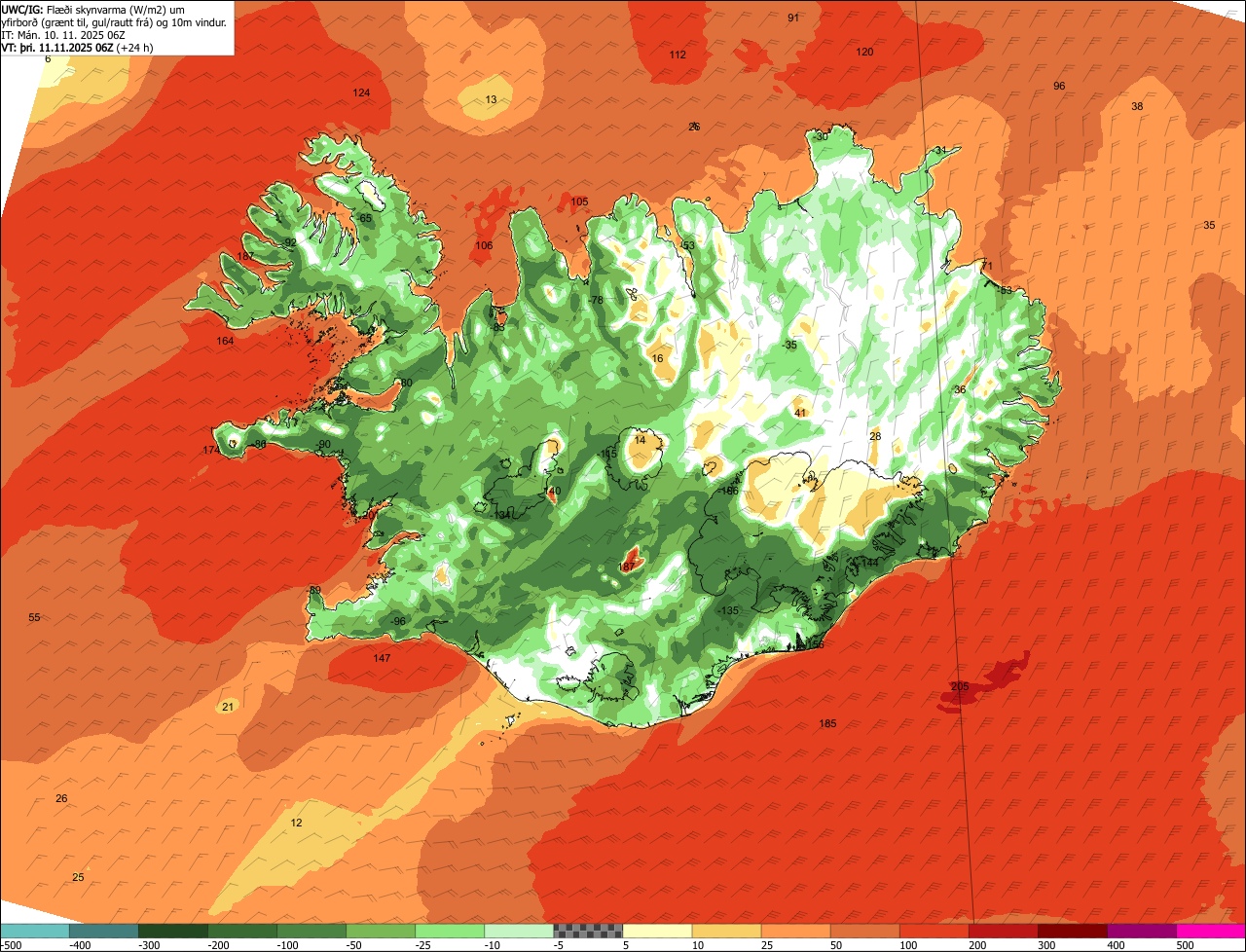Click the map value '41' in the eastern highlands
The image size is (1246, 952).
(800, 413)
